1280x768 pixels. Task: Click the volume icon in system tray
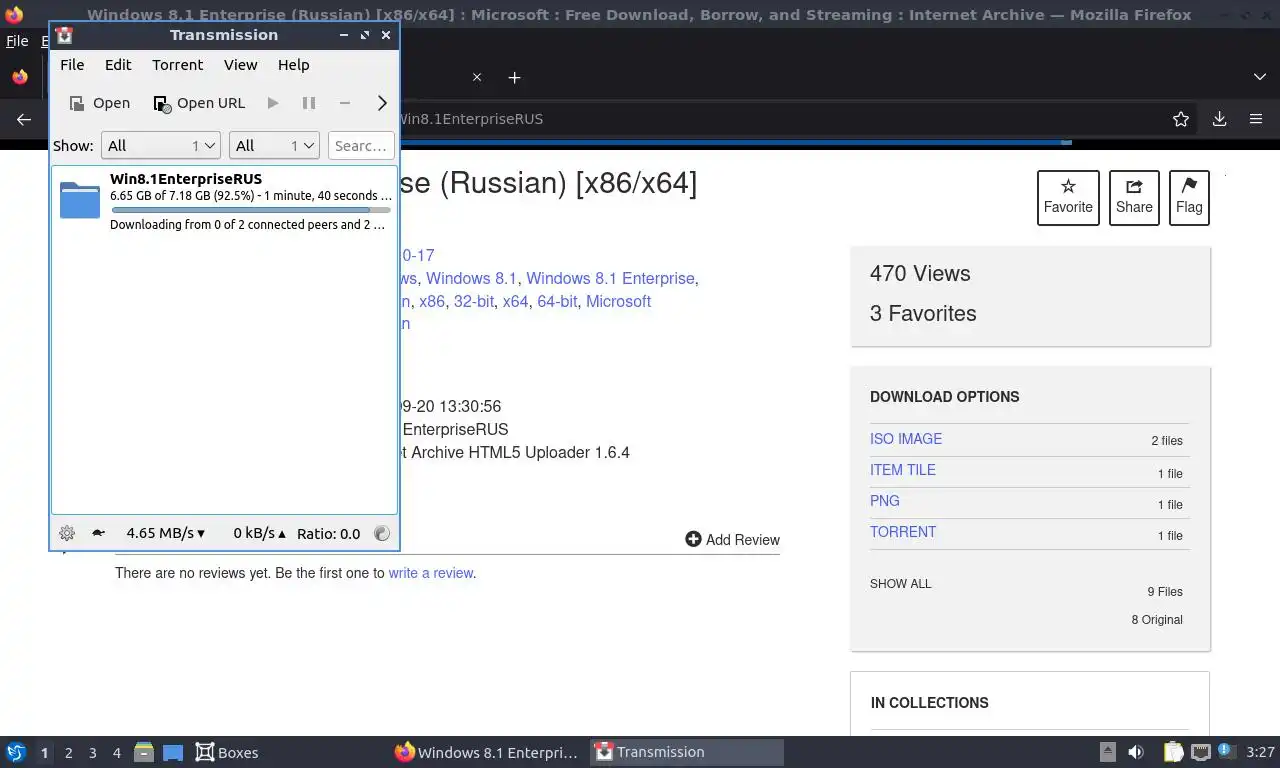pos(1136,752)
